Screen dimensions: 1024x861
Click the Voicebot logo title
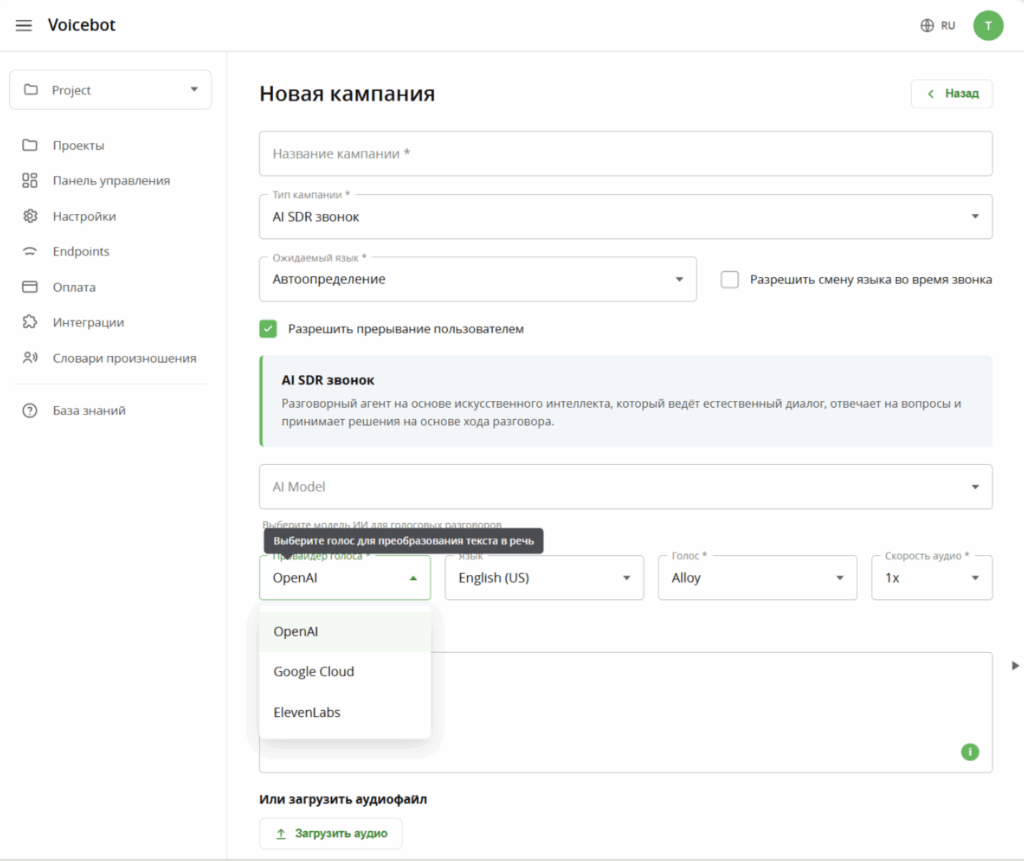[82, 25]
